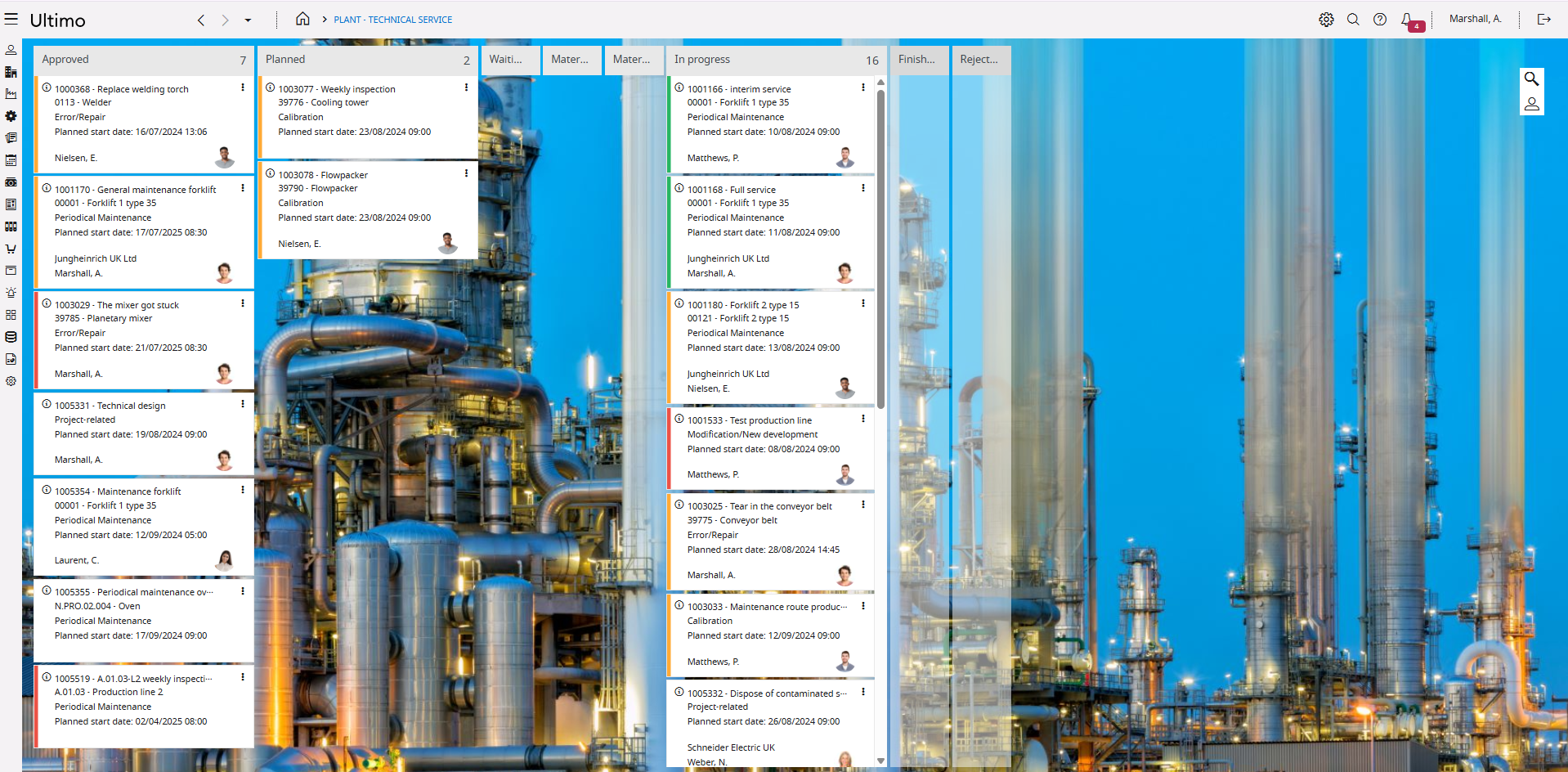Screen dimensions: 1568x772
Task: Click the log out icon
Action: coord(1543,20)
